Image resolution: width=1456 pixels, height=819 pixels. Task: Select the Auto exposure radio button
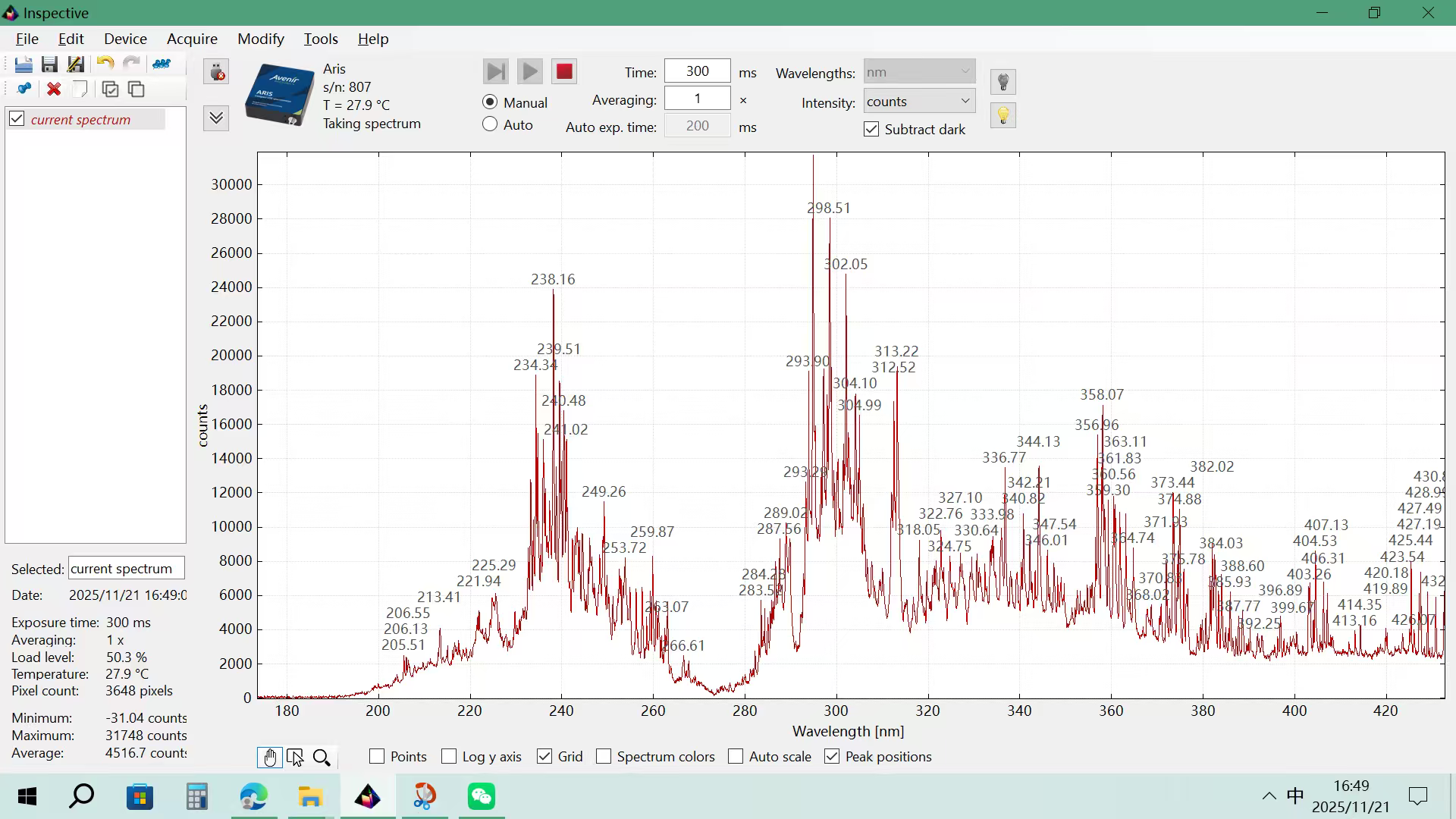[491, 124]
